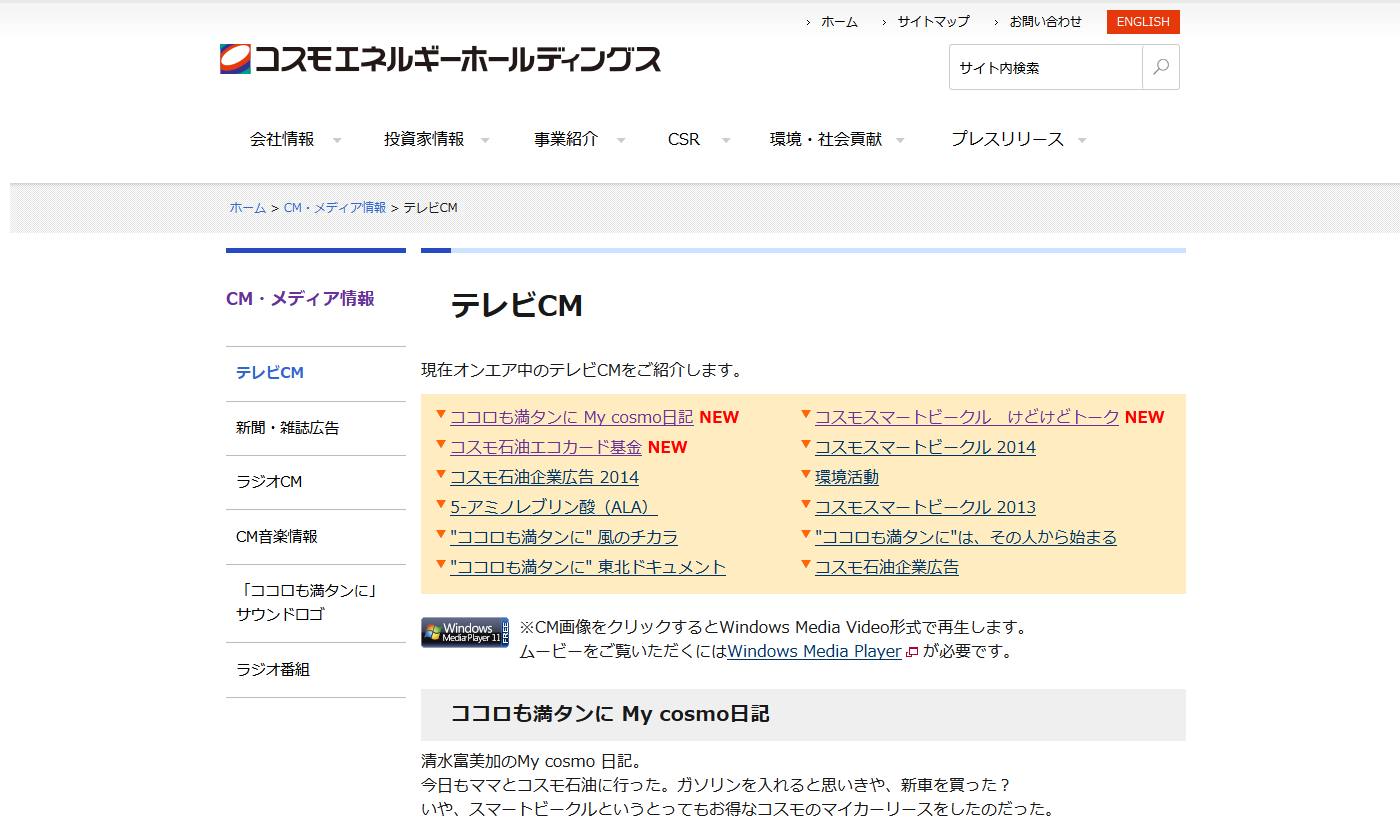The height and width of the screenshot is (840, 1400).
Task: Open プレスリリース in main navigation
Action: pos(1007,139)
